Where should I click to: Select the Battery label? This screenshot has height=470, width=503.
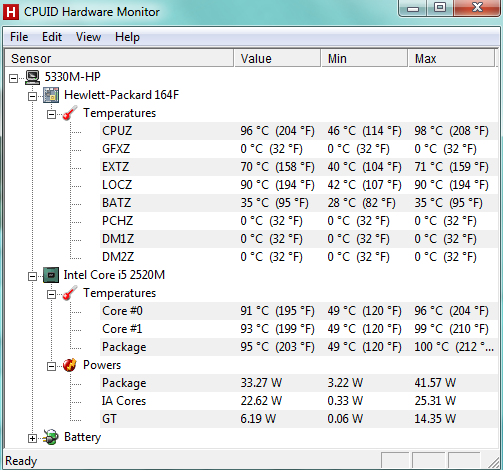[x=82, y=437]
